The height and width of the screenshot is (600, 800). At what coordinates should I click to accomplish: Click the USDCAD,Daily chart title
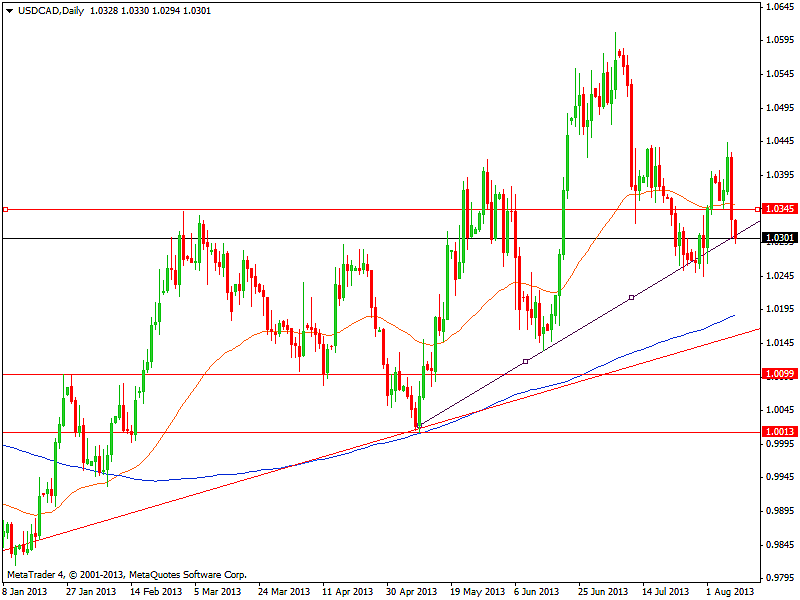click(48, 9)
